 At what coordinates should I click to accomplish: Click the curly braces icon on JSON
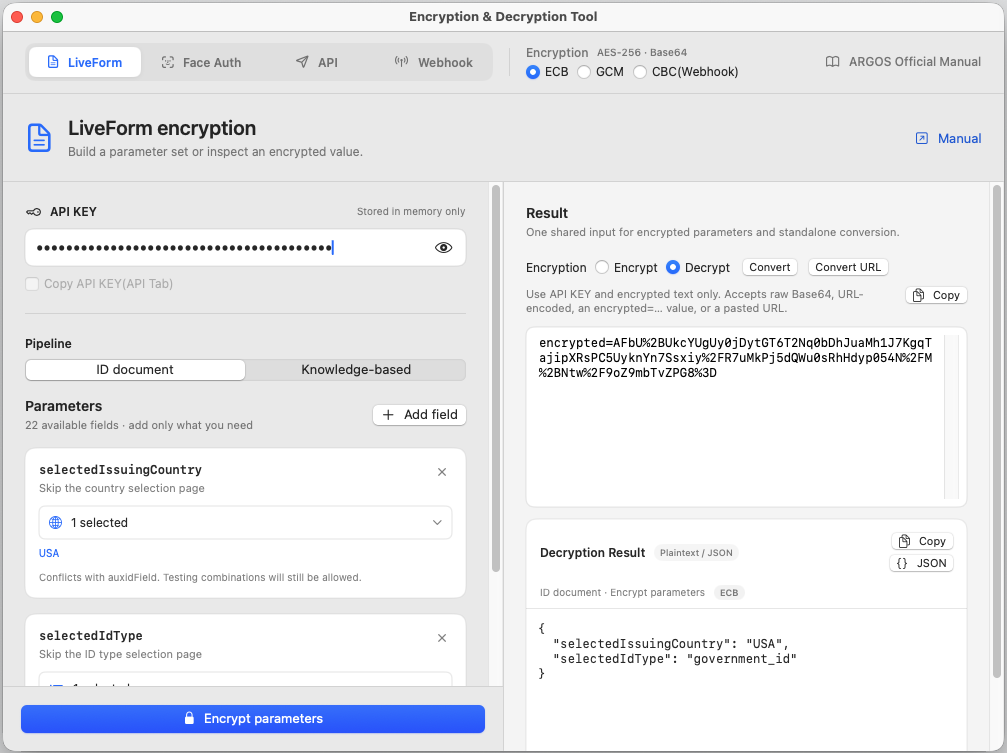pos(902,563)
